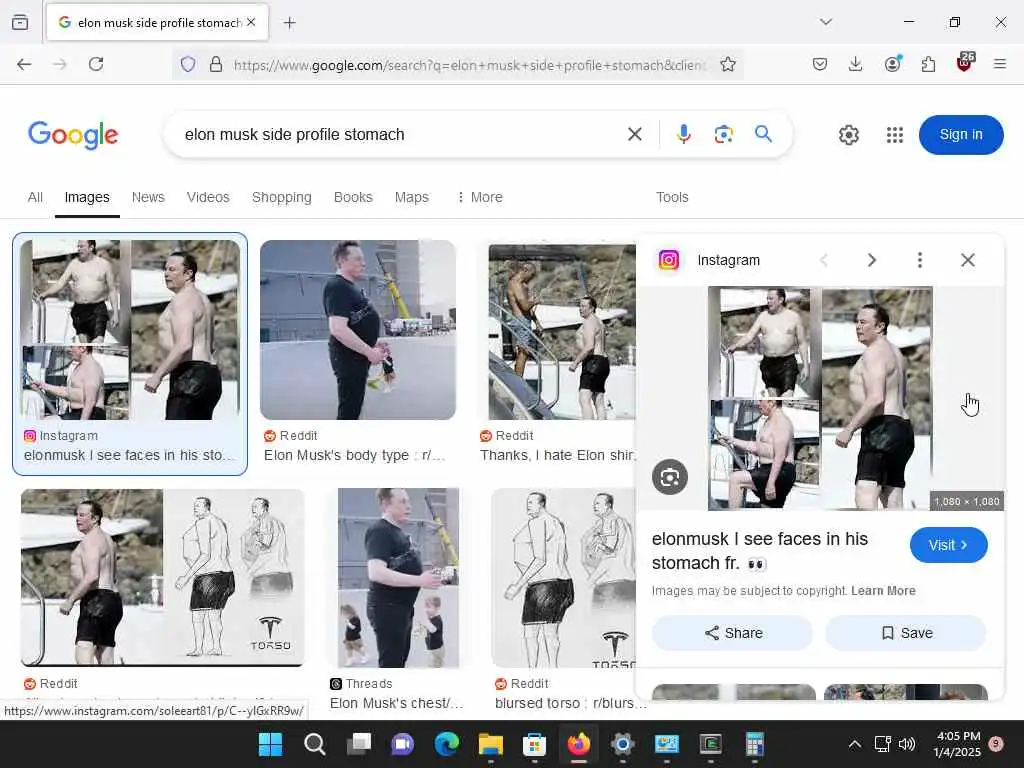The height and width of the screenshot is (768, 1024).
Task: Open the Firefox View button
Action: point(20,22)
